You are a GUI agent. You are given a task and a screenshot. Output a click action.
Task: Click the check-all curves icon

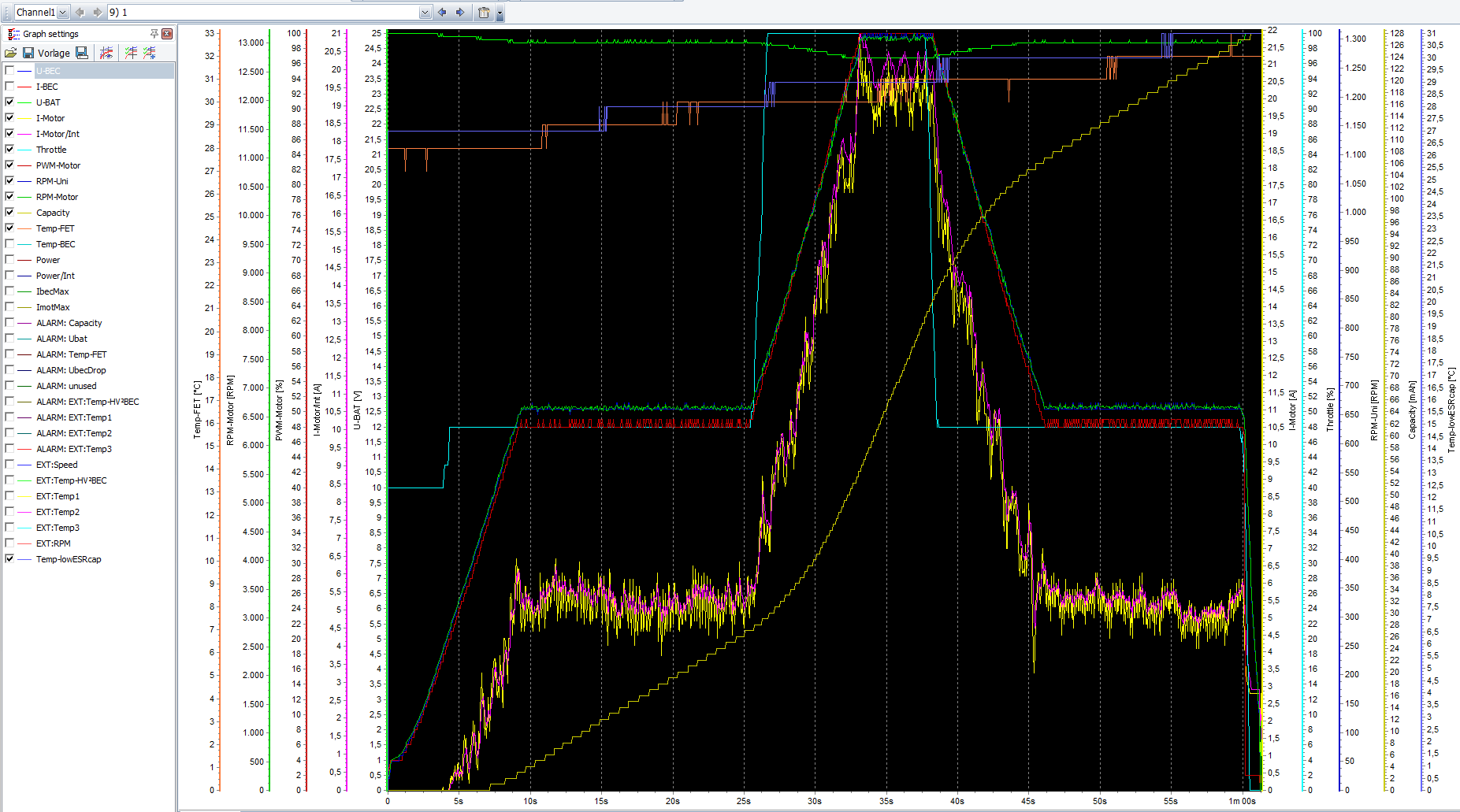point(131,53)
